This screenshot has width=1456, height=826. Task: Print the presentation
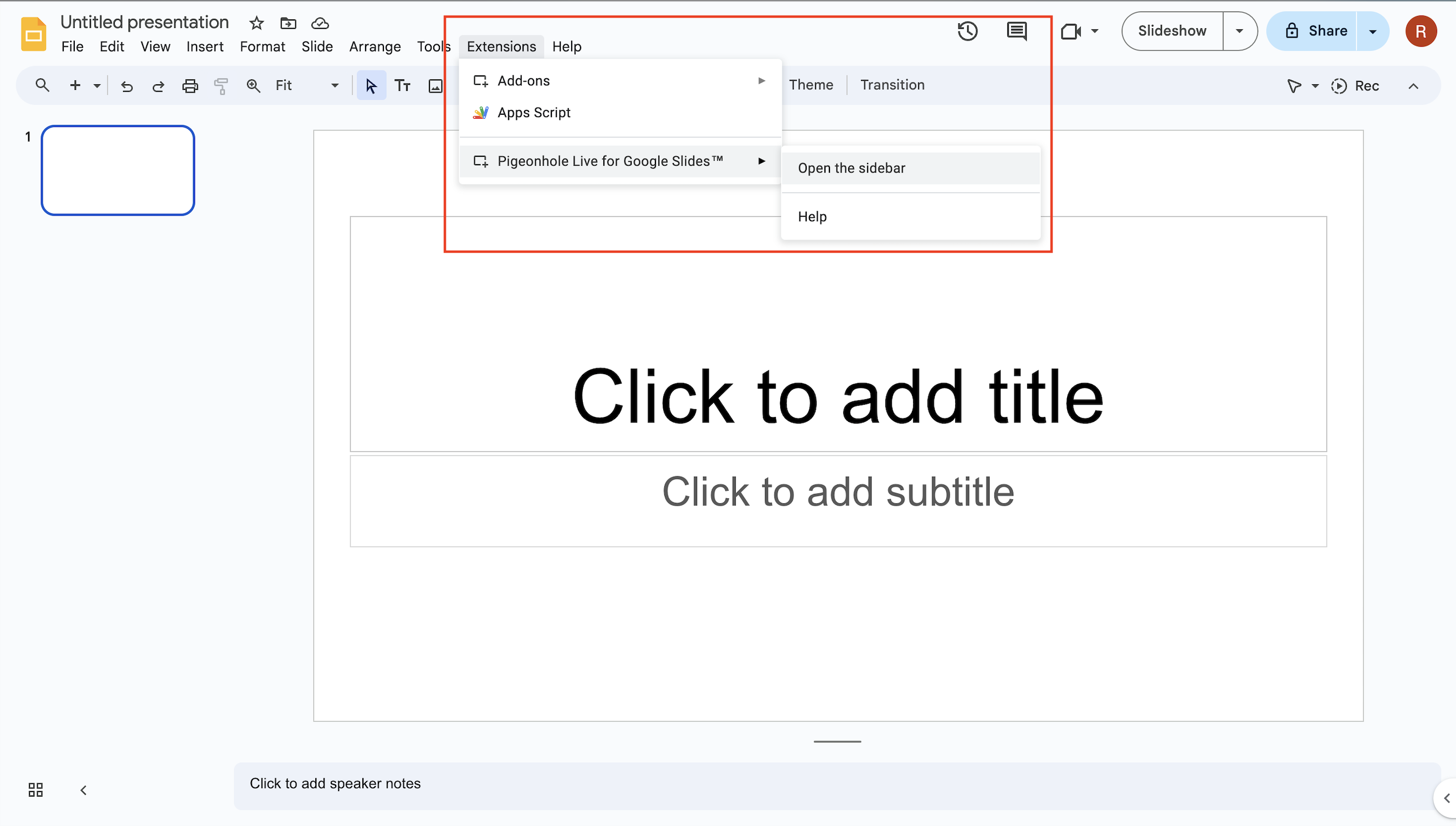click(190, 86)
